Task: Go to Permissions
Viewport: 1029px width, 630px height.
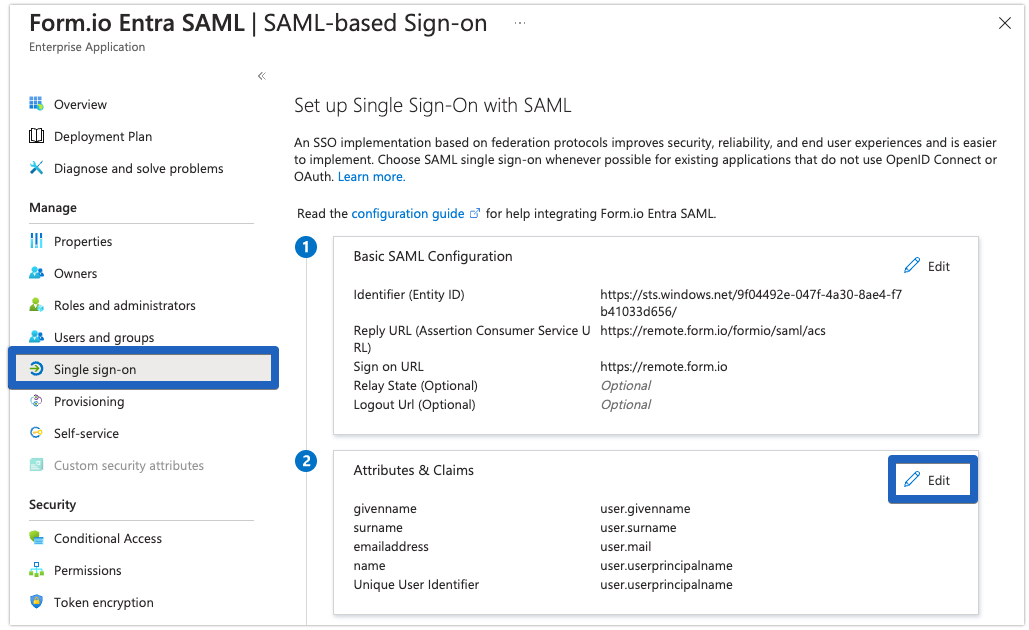Action: pyautogui.click(x=87, y=570)
